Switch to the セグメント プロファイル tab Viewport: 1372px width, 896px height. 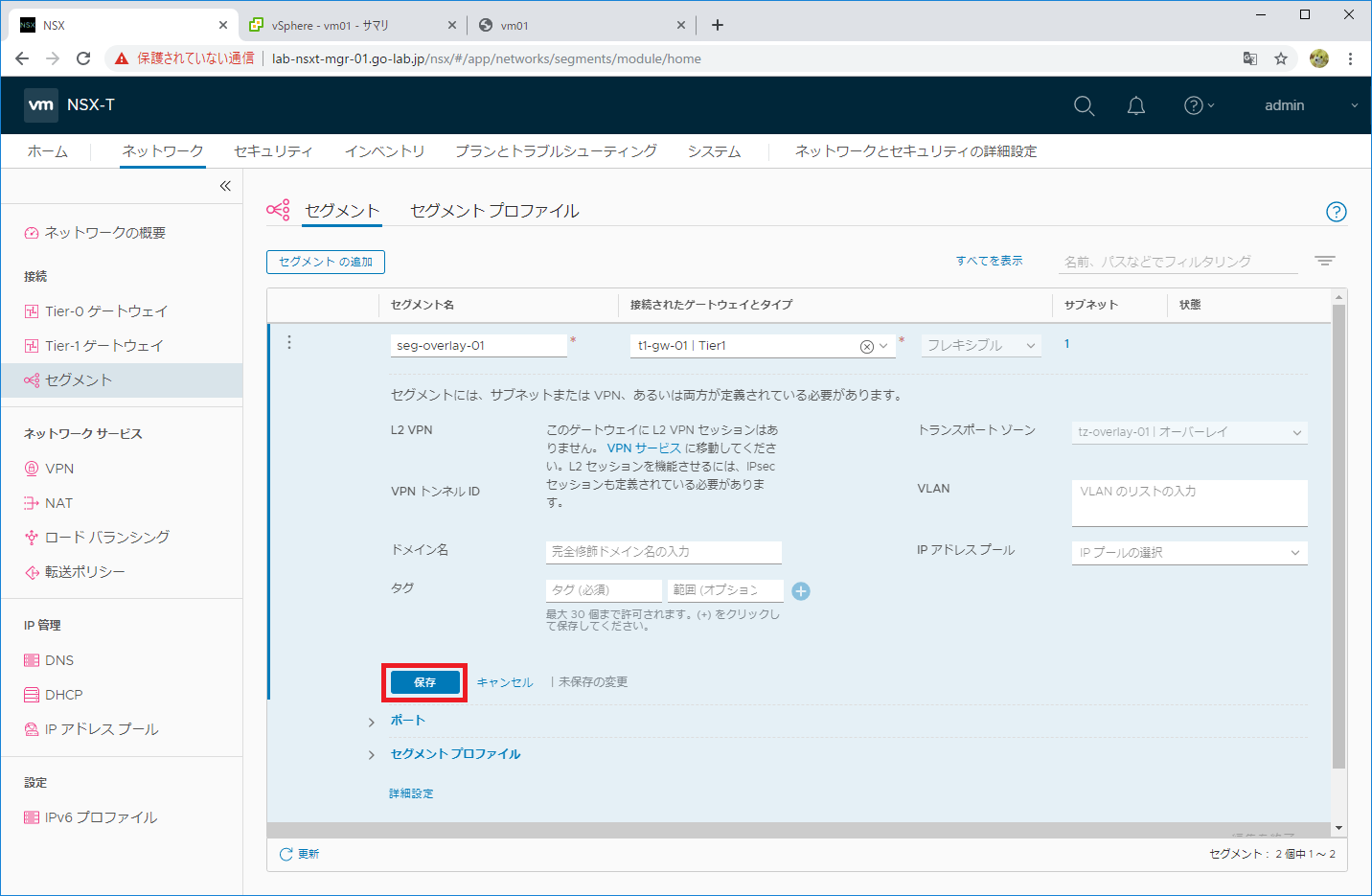(494, 211)
